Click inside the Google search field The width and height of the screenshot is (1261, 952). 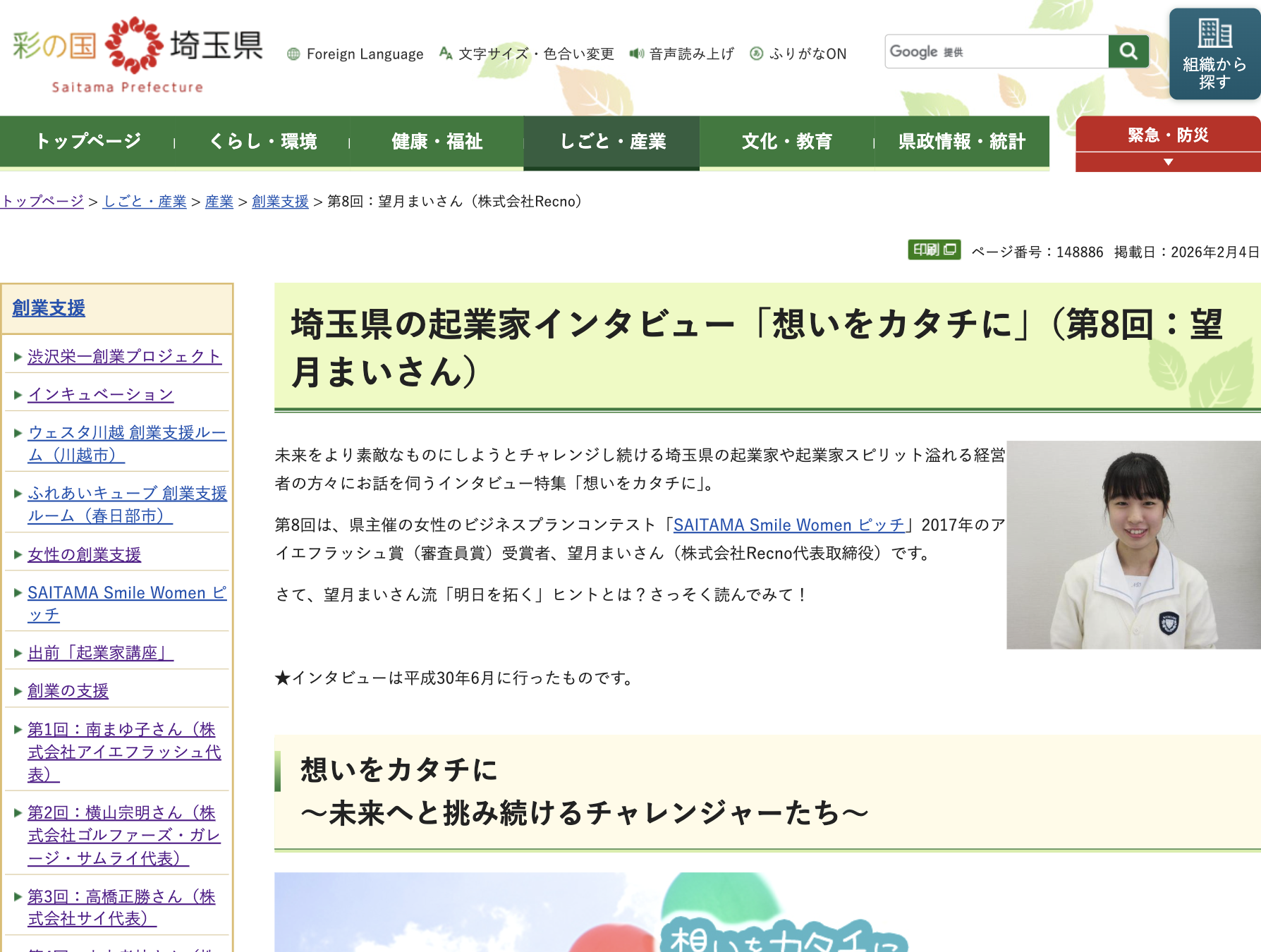tap(997, 51)
